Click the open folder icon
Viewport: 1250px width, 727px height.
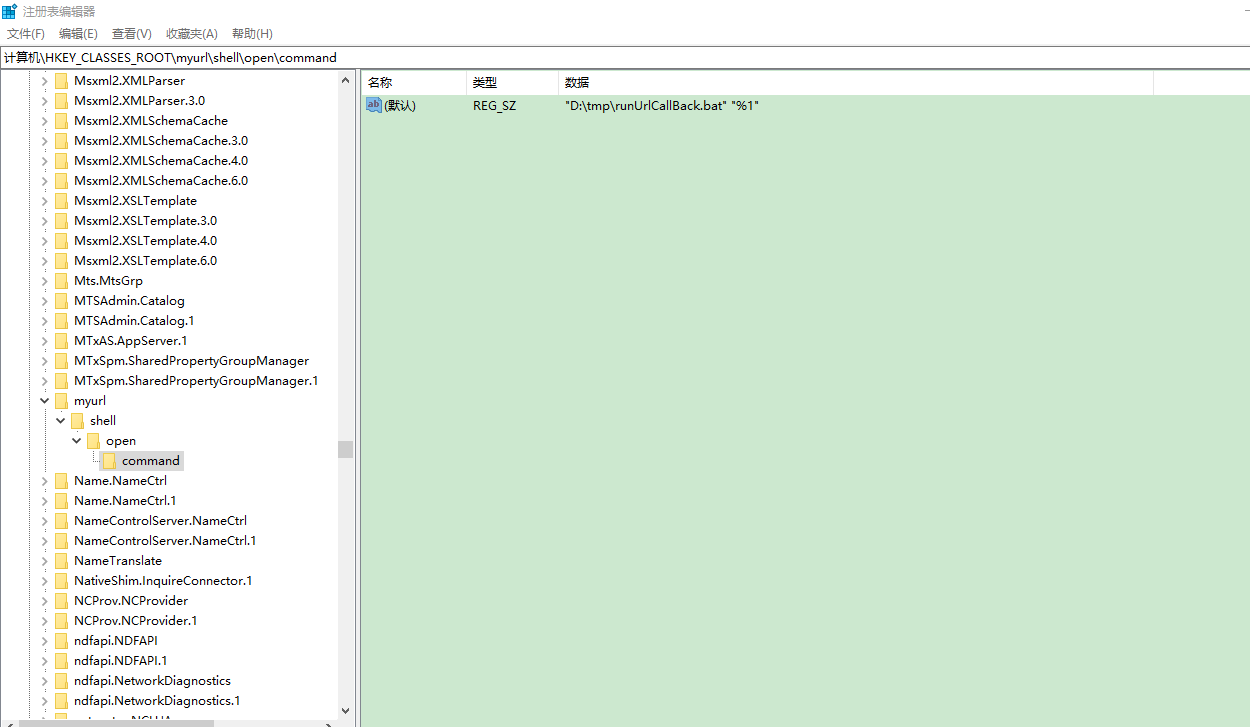[x=94, y=440]
